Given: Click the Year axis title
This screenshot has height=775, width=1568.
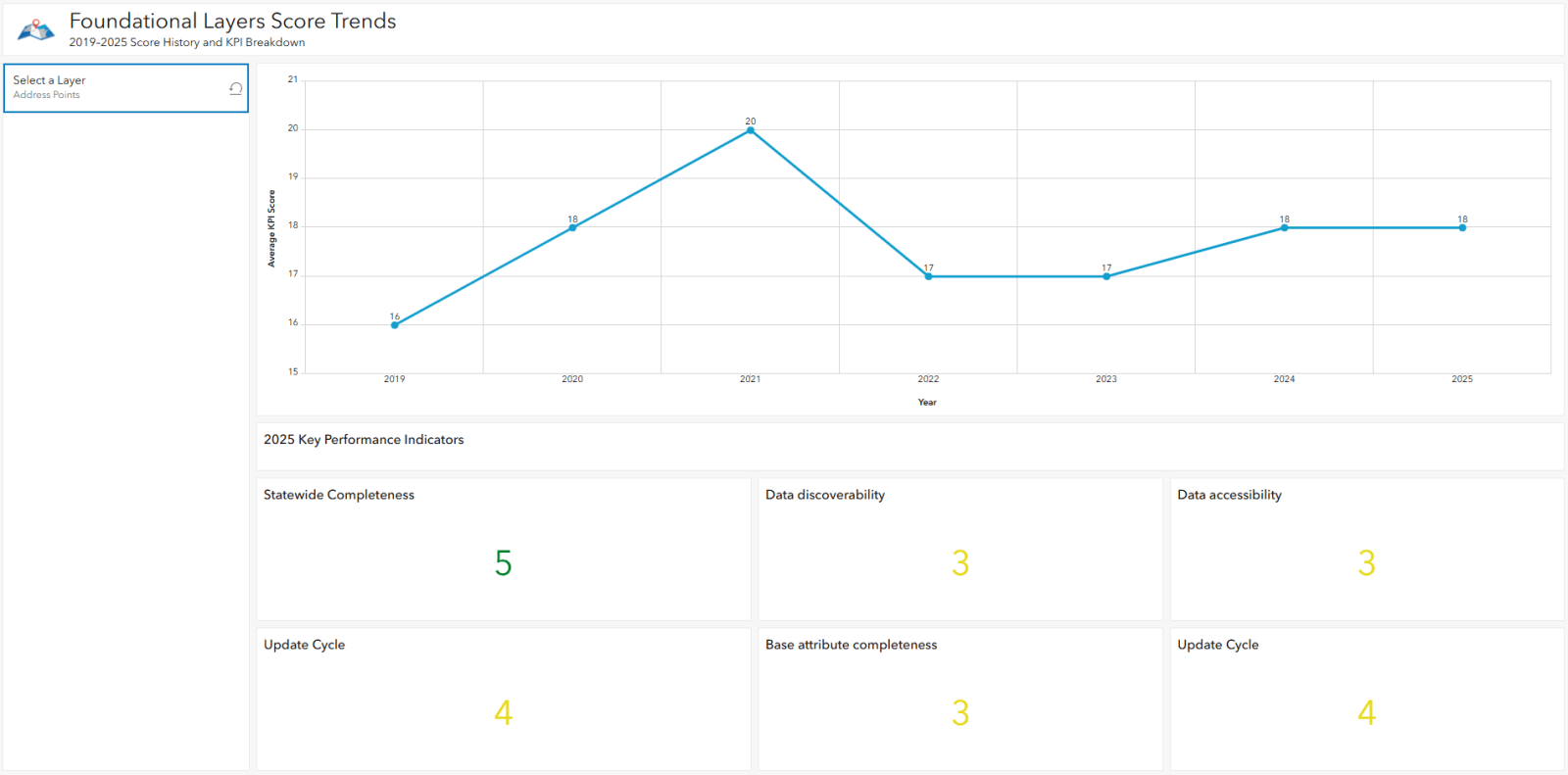Looking at the screenshot, I should point(927,403).
